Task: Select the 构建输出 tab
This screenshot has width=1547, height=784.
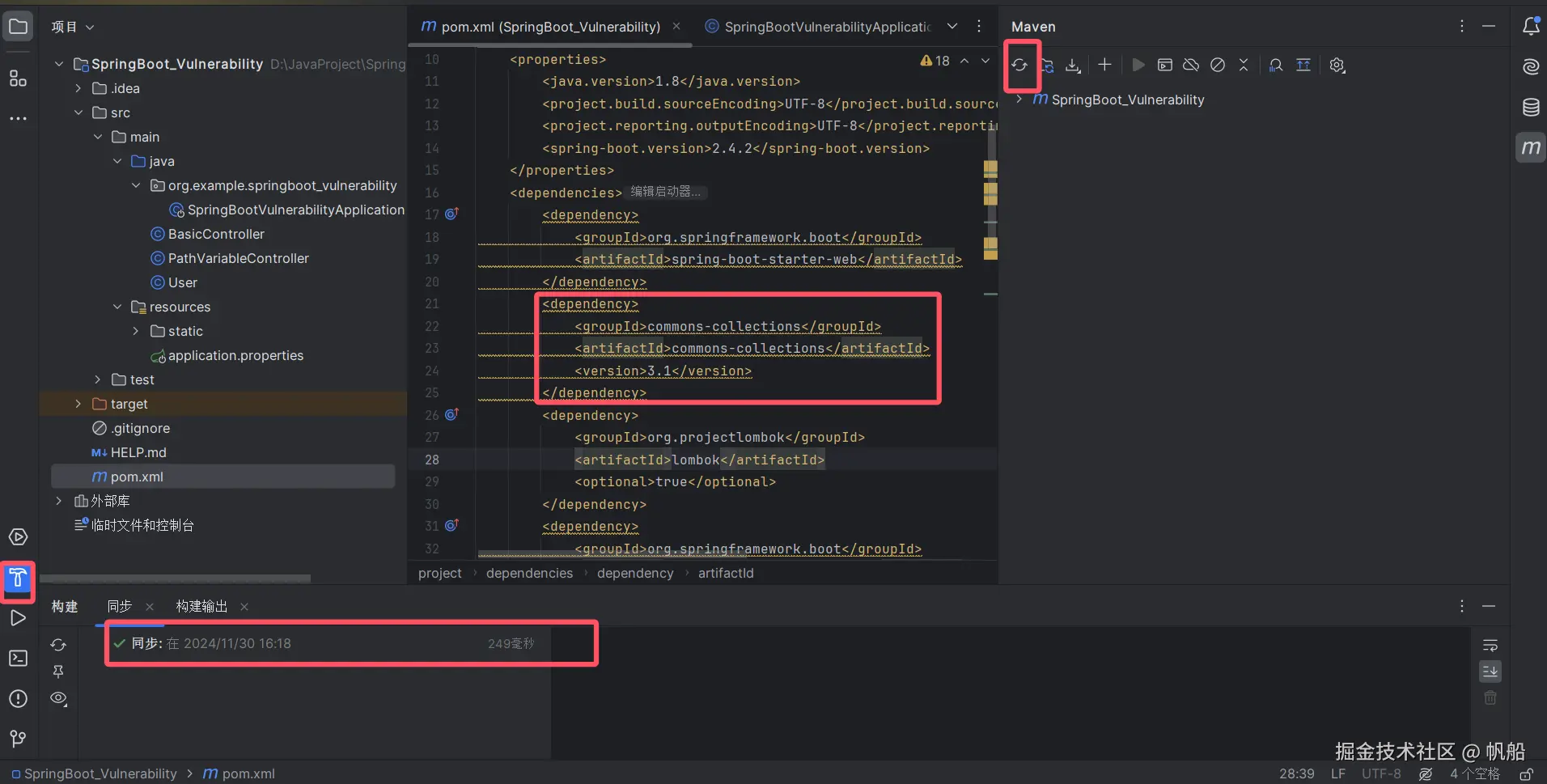Action: pos(201,607)
